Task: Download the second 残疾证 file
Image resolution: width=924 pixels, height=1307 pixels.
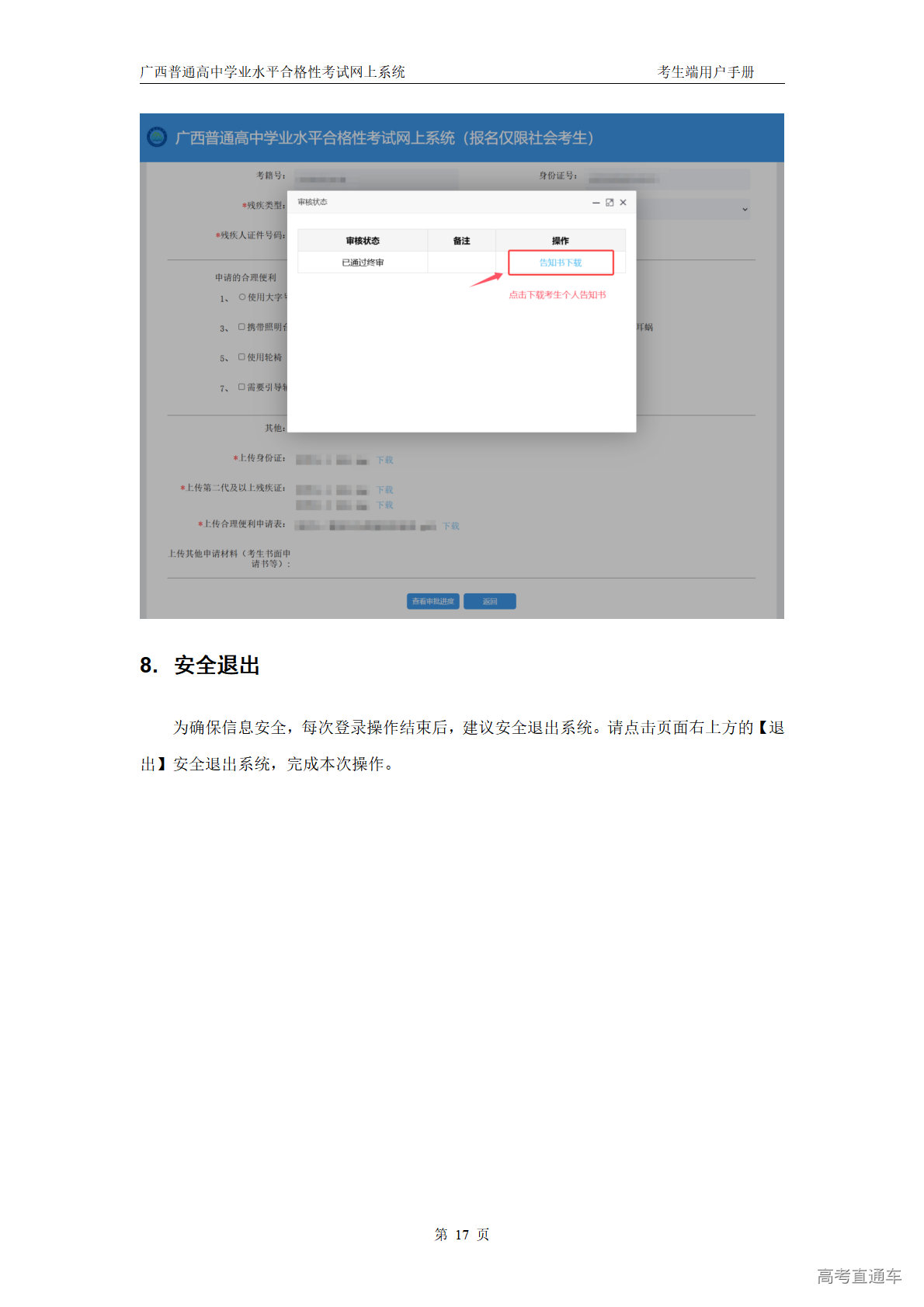Action: [x=384, y=505]
